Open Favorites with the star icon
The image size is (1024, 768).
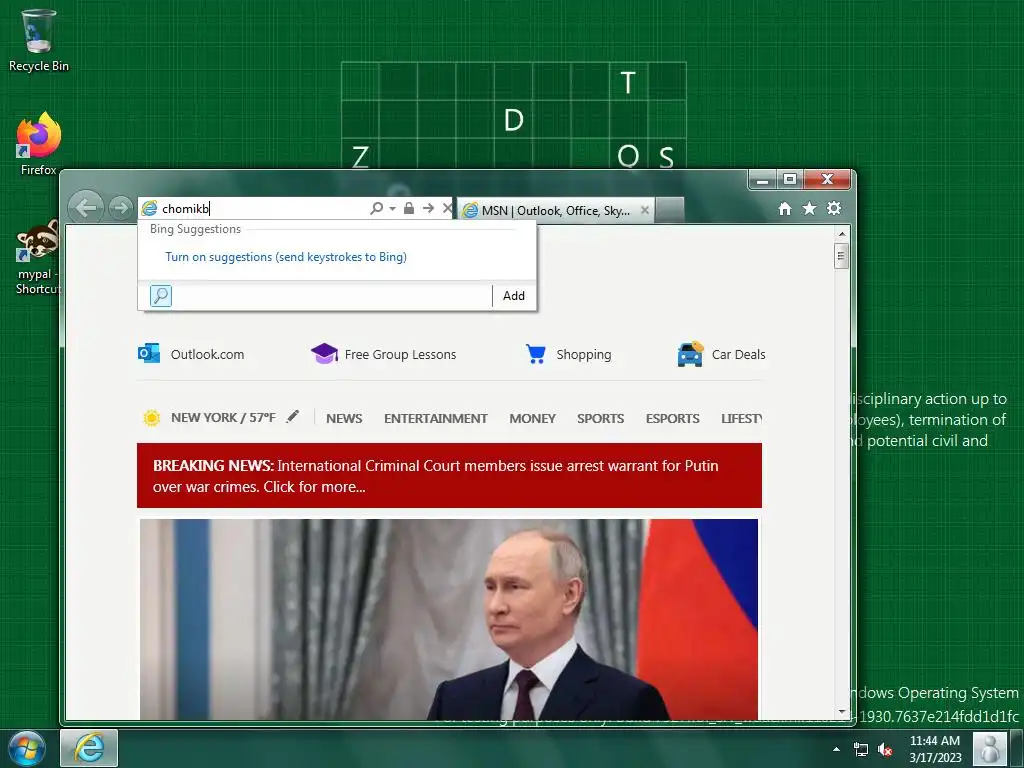809,208
